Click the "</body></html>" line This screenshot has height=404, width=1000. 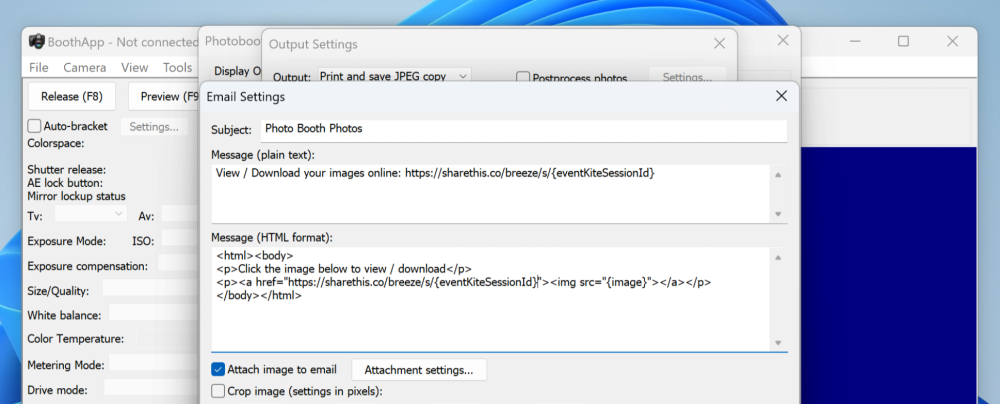[259, 296]
